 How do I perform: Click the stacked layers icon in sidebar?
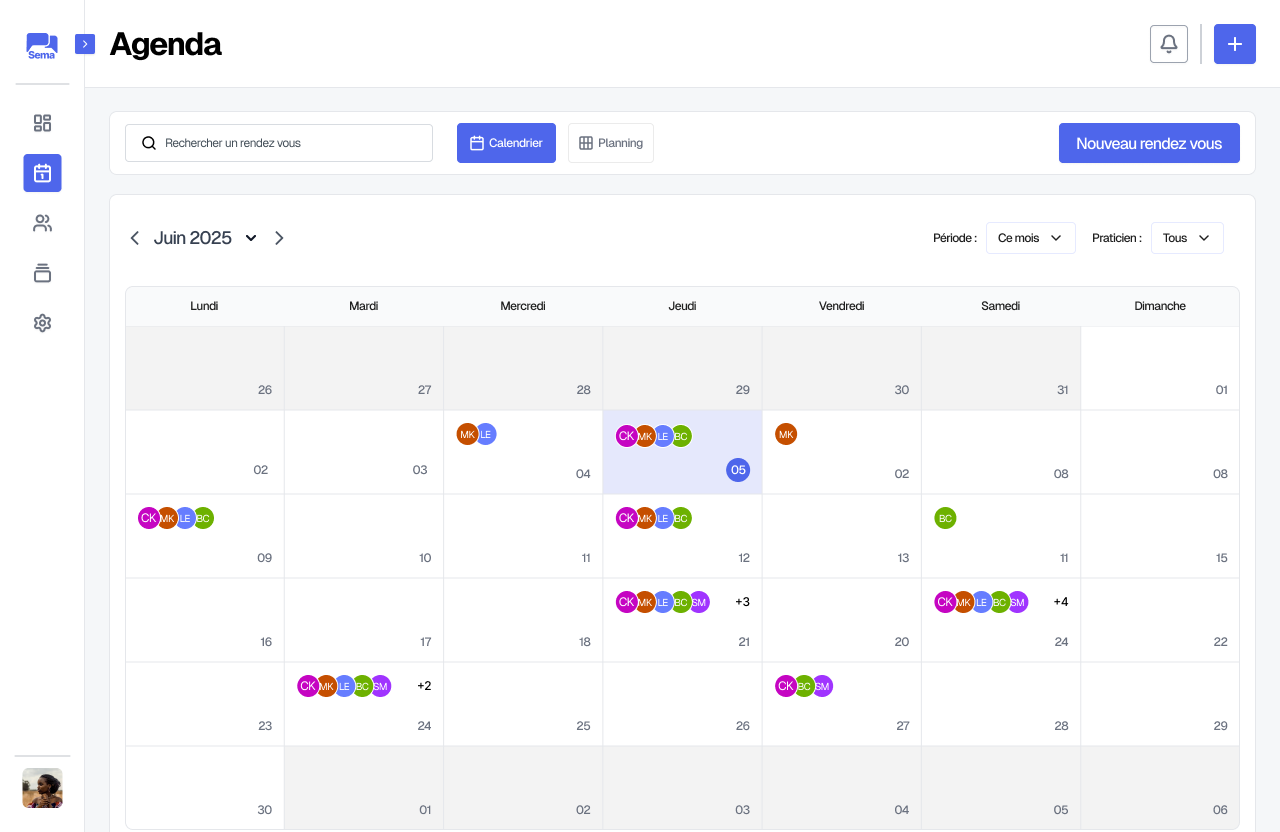pyautogui.click(x=42, y=273)
